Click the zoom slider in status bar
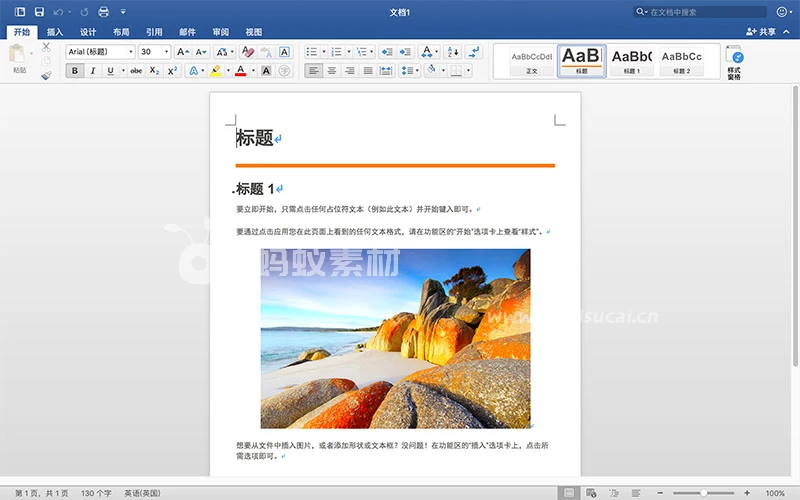800x500 pixels. [x=703, y=493]
